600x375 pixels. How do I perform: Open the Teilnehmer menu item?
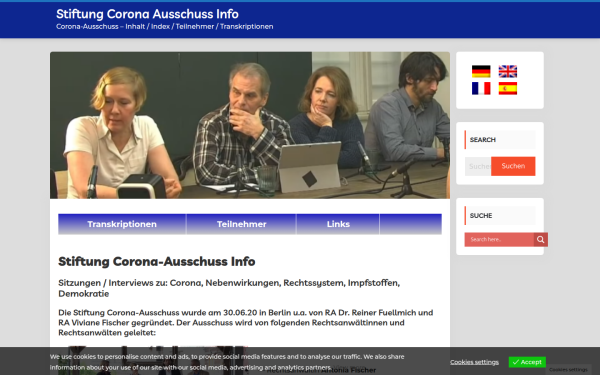(241, 224)
